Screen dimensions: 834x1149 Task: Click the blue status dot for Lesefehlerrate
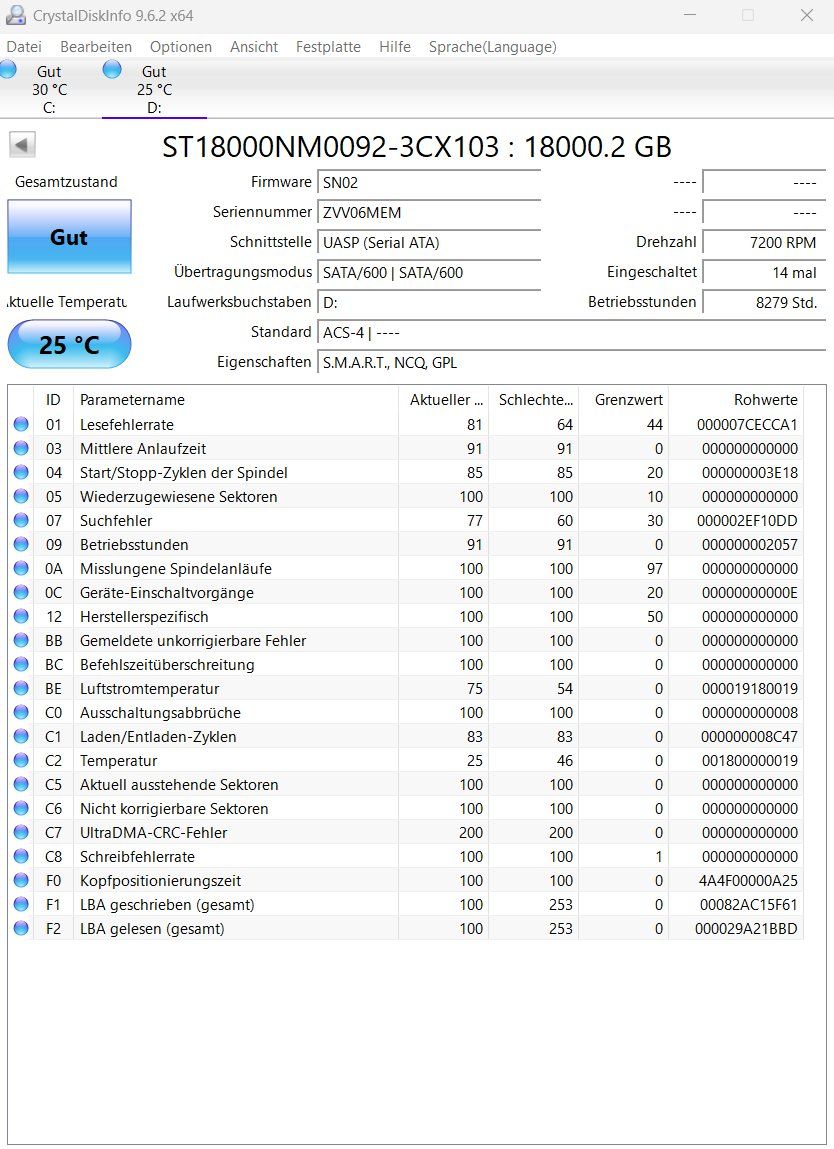(x=21, y=424)
